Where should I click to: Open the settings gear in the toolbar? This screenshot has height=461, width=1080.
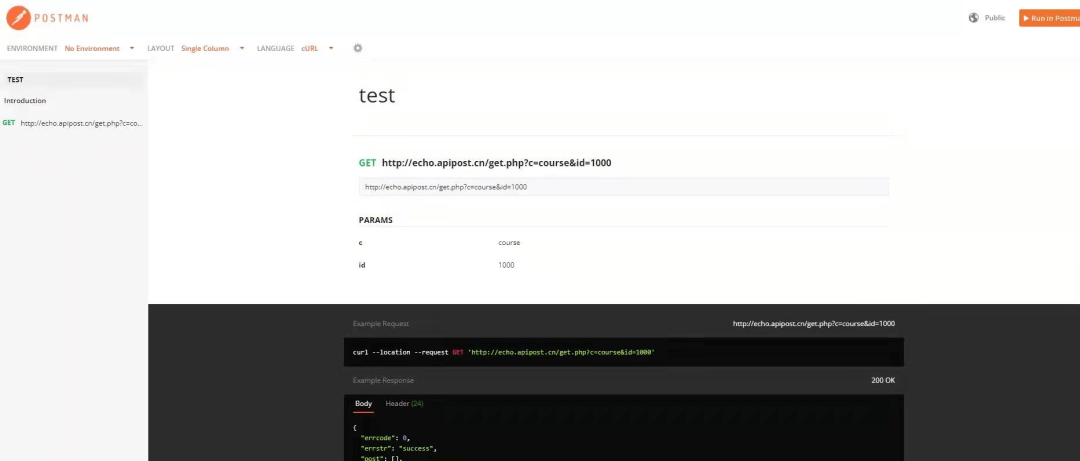(x=358, y=48)
